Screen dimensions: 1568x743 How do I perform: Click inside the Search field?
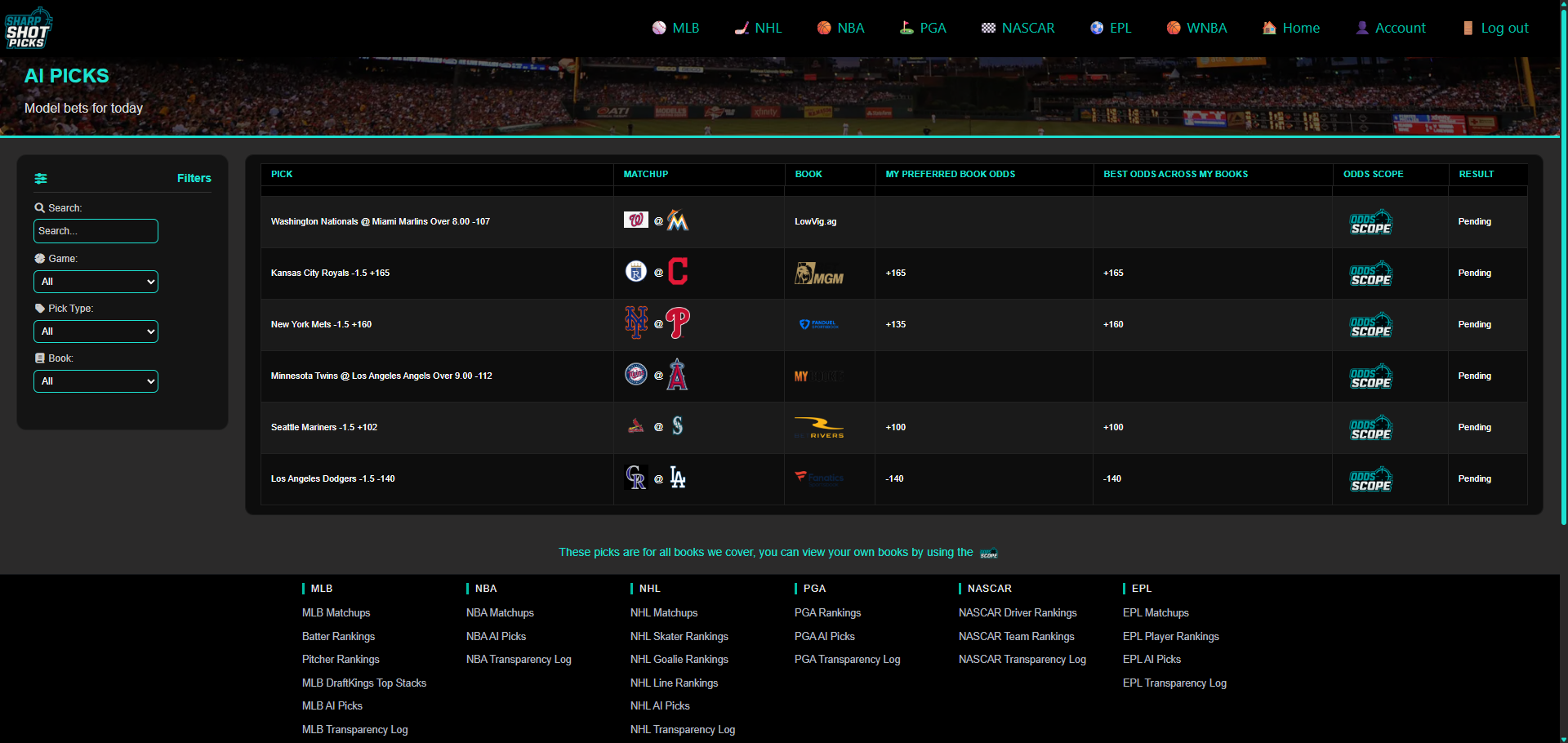pos(96,231)
